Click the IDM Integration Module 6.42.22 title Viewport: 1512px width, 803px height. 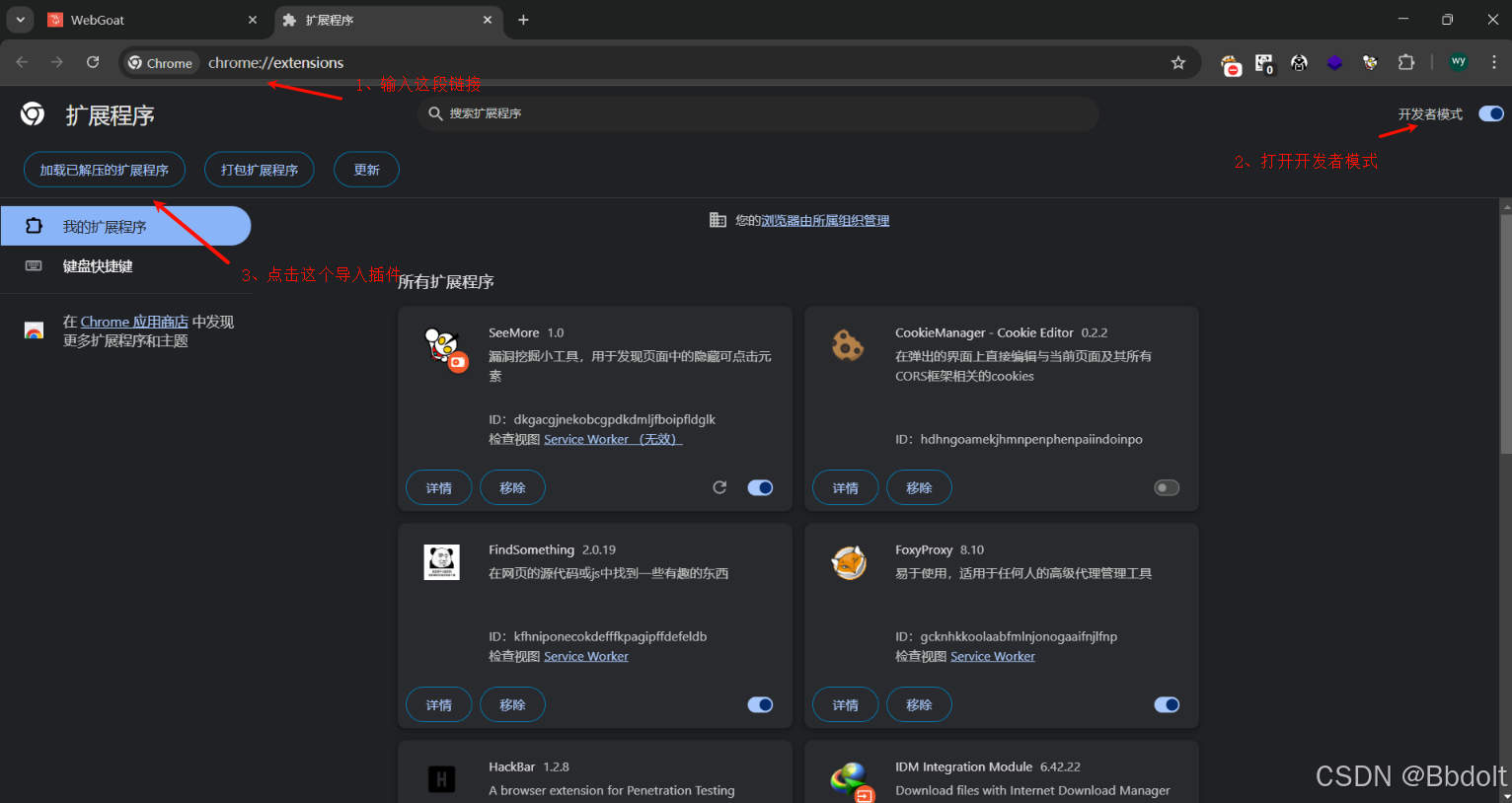tap(988, 766)
